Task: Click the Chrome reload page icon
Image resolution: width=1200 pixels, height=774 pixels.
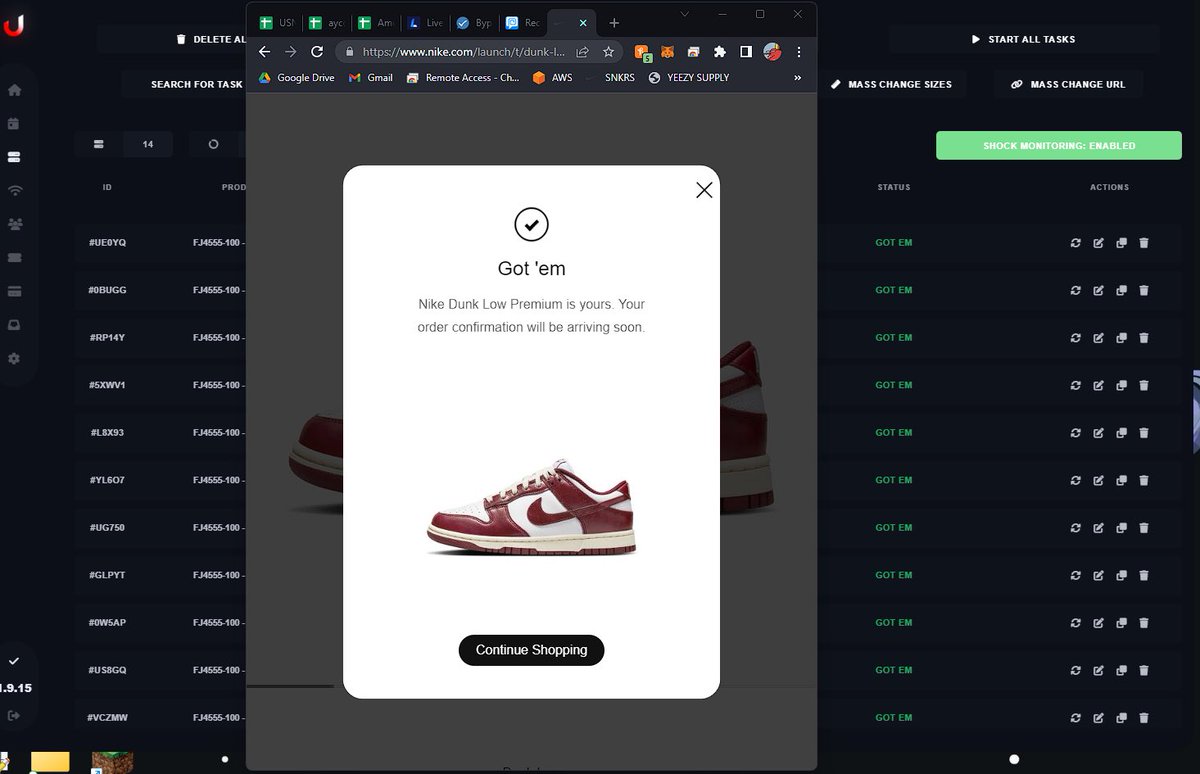Action: 317,52
